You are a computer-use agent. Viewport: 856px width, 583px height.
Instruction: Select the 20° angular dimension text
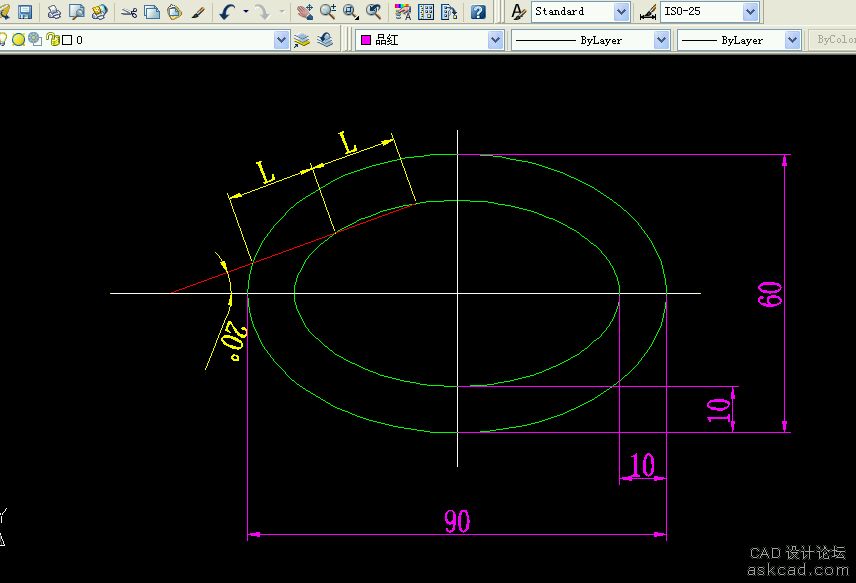point(235,341)
